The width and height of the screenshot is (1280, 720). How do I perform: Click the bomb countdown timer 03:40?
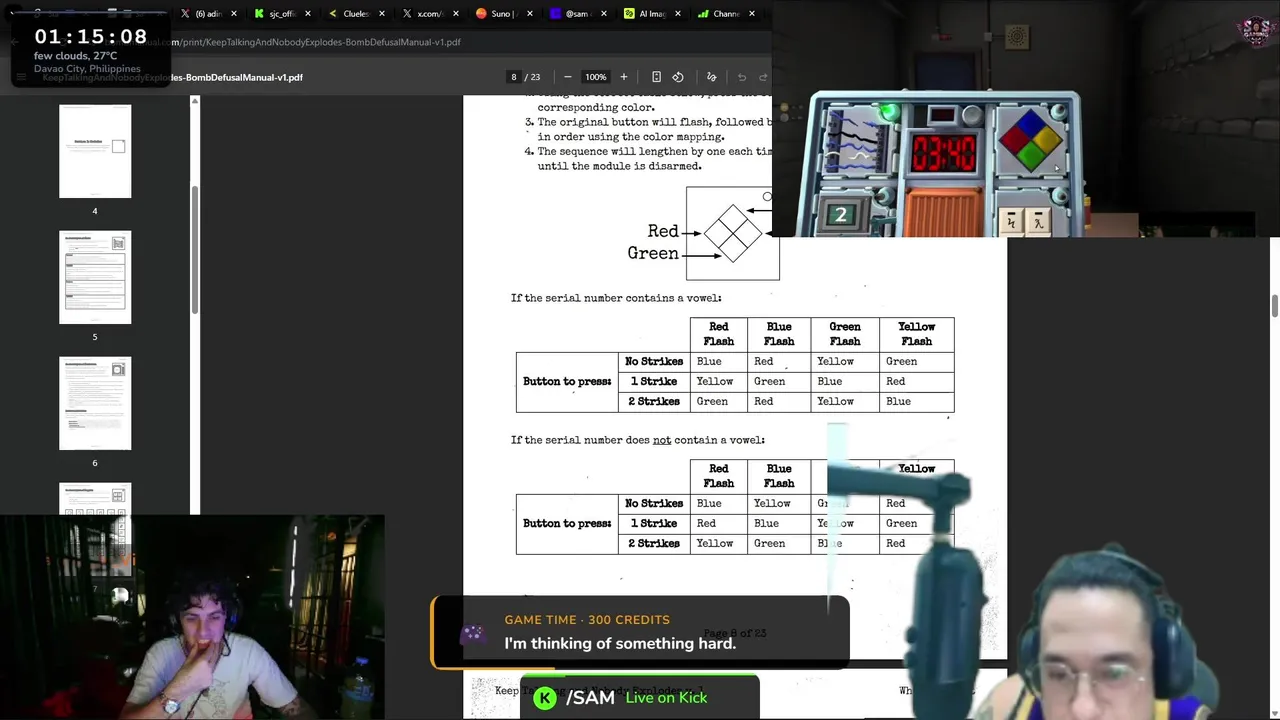(943, 154)
